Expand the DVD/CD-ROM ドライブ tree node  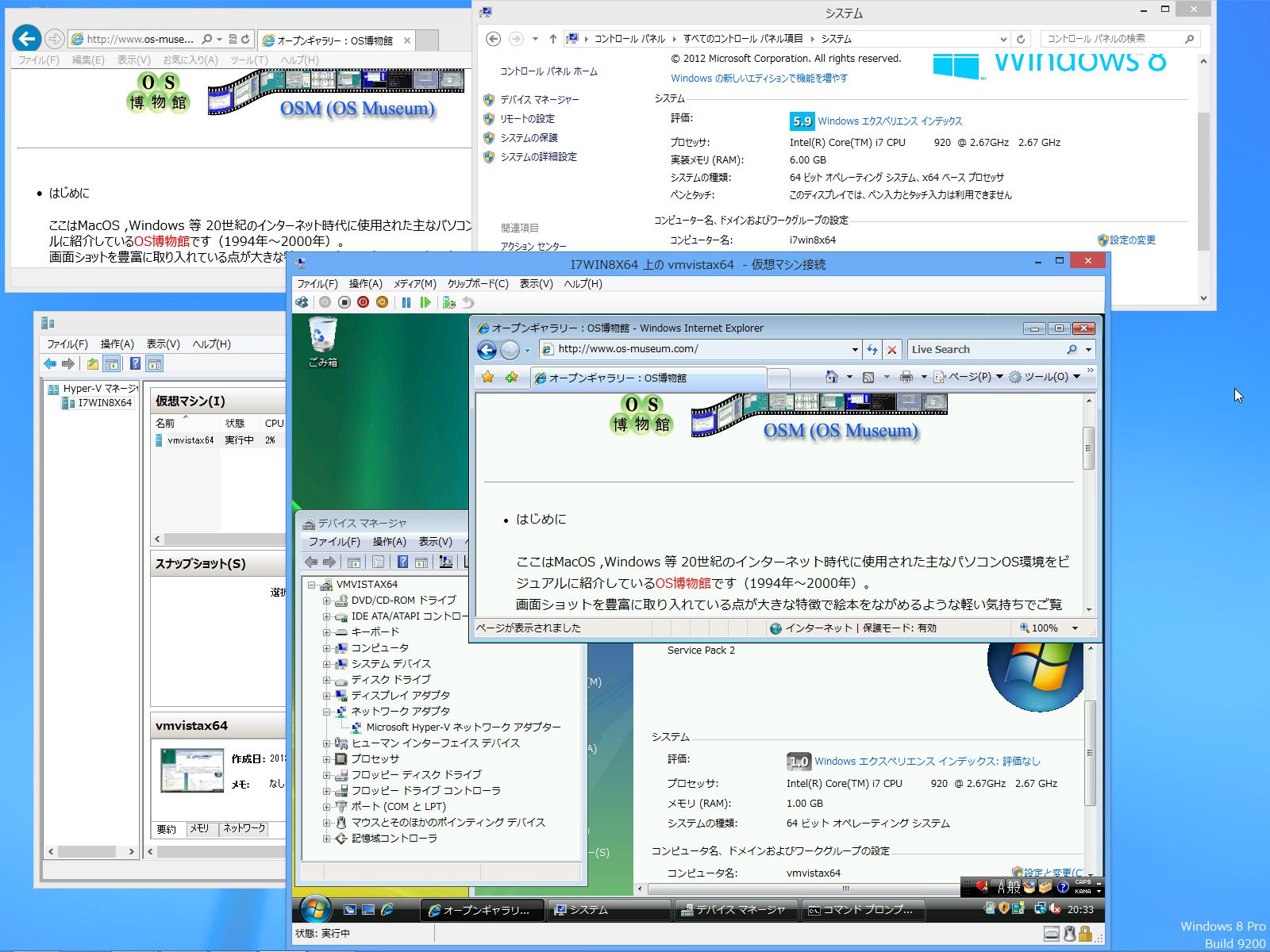(326, 601)
